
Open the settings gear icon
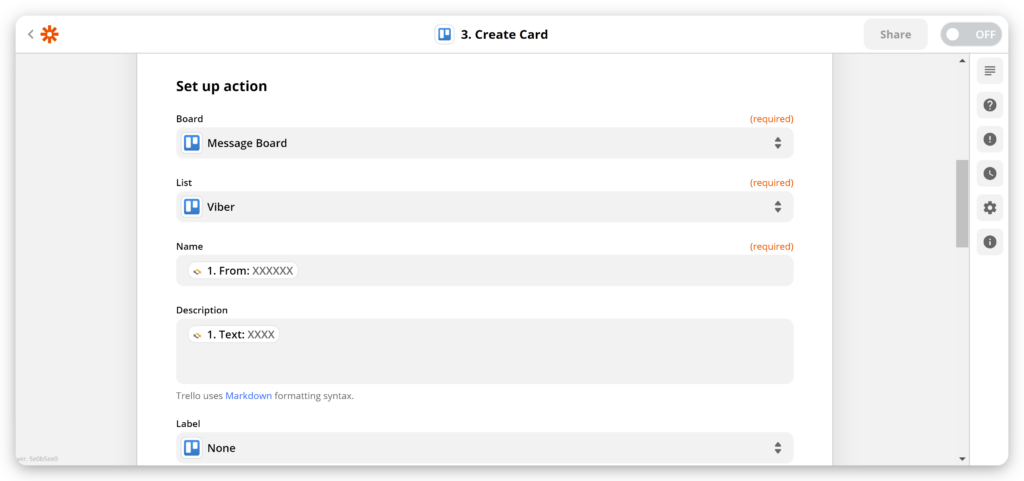989,207
